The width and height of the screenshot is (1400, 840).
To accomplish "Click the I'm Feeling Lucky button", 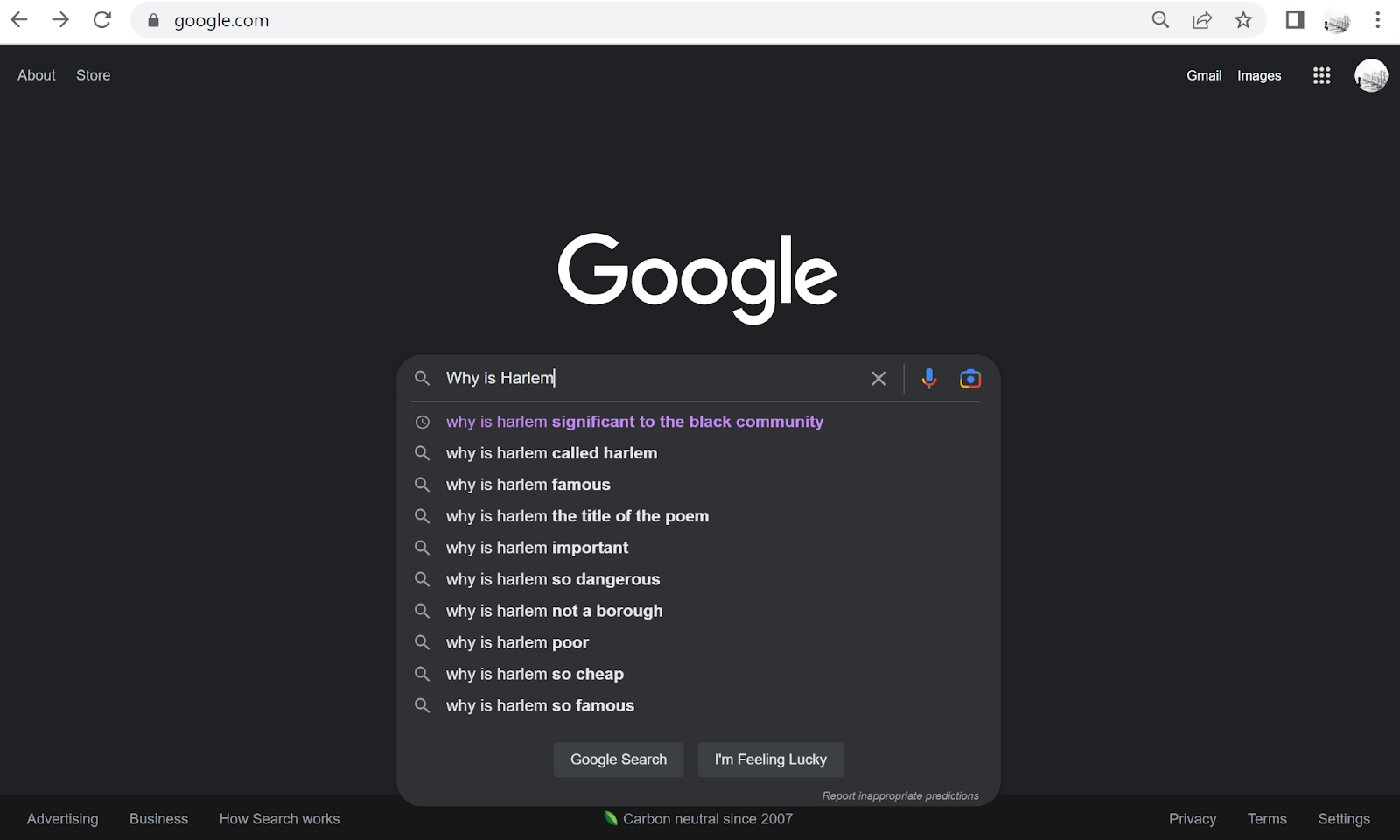I will coord(771,759).
